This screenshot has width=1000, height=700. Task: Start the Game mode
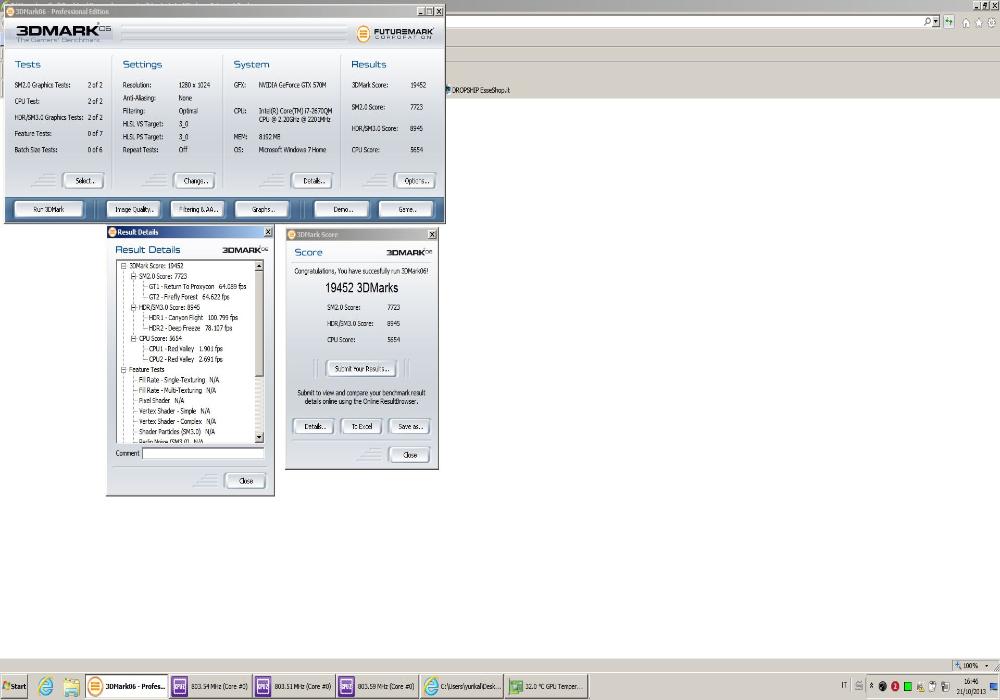coord(406,209)
